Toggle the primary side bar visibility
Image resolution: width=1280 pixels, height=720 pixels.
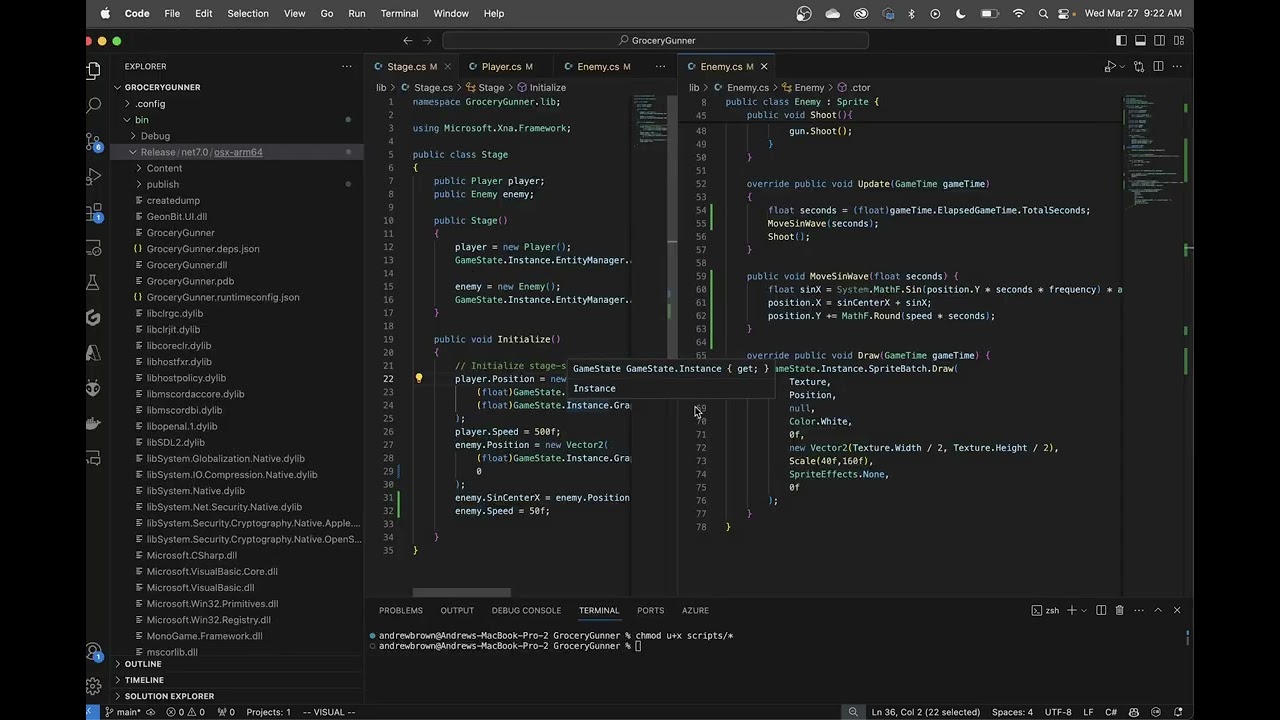(x=1121, y=40)
